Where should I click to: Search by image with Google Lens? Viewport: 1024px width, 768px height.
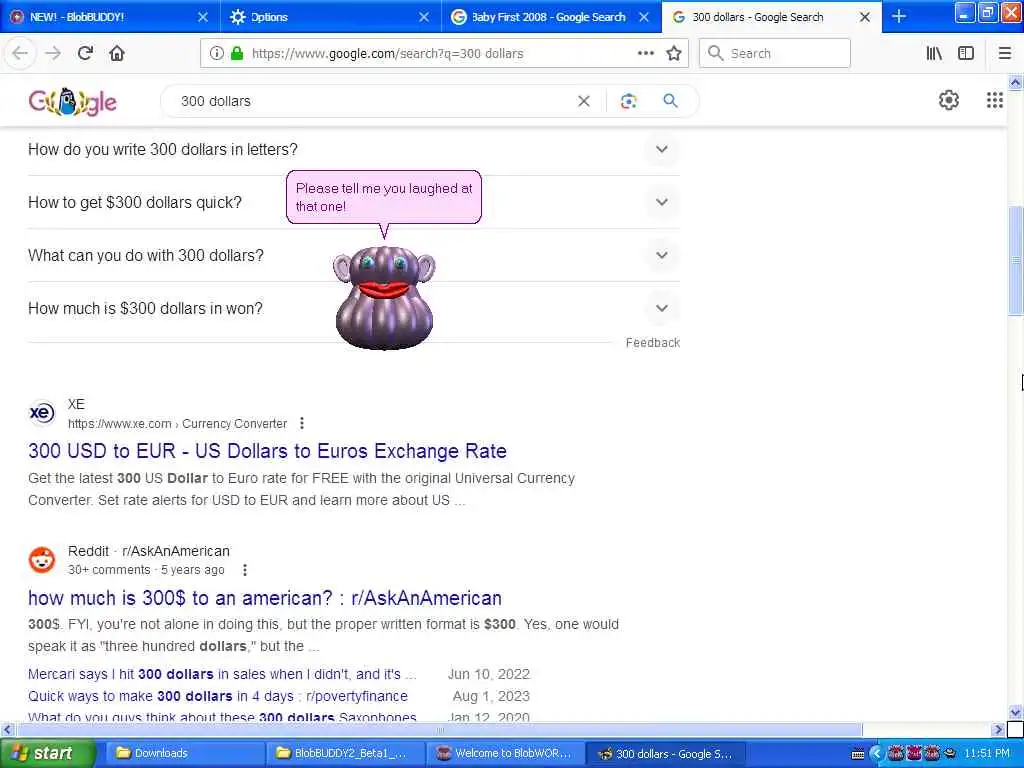tap(628, 101)
